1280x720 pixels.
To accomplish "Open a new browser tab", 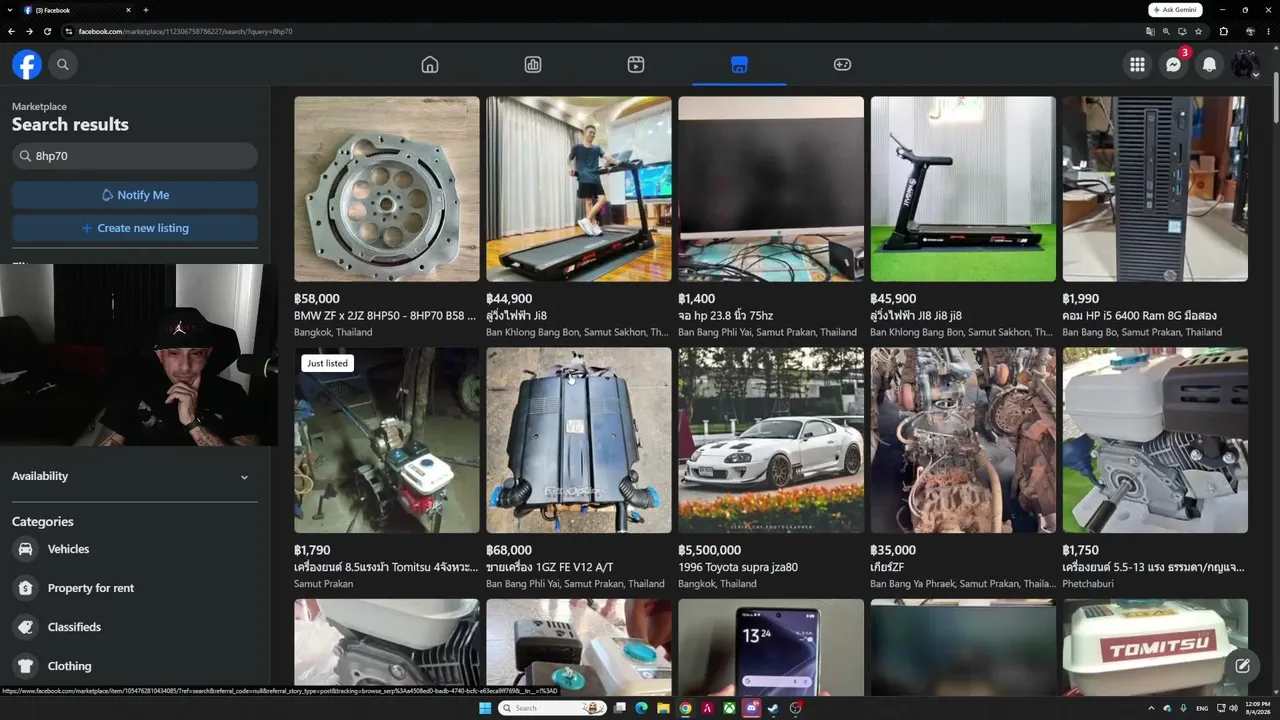I will (x=146, y=10).
